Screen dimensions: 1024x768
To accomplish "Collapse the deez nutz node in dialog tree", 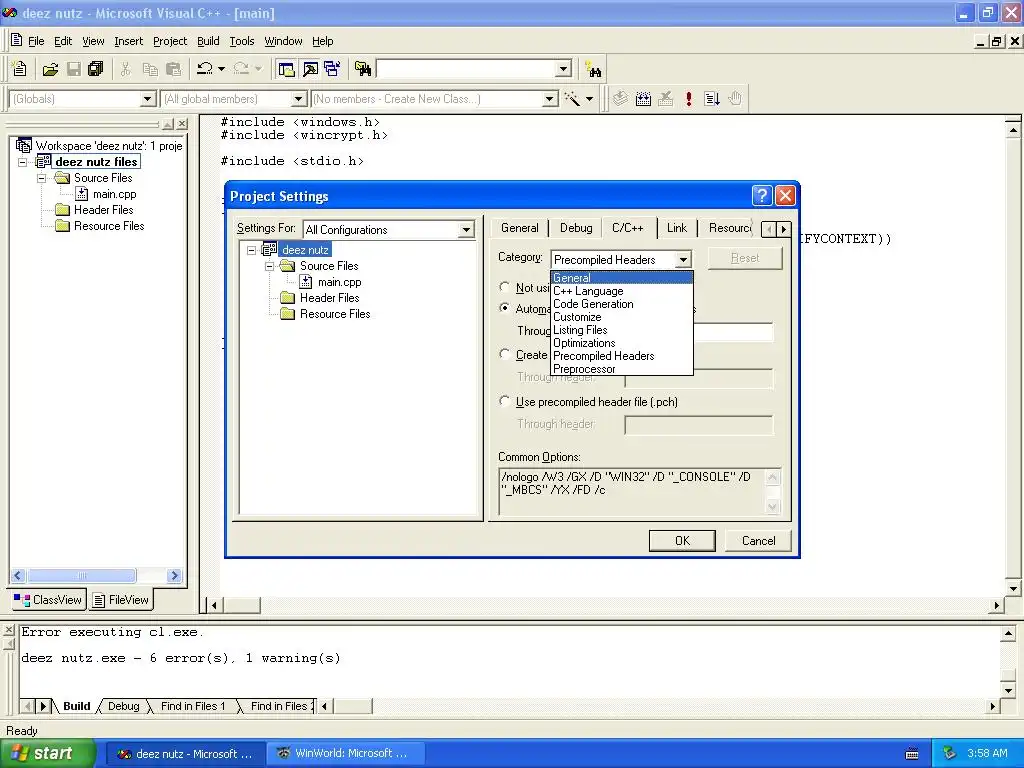I will (x=252, y=250).
